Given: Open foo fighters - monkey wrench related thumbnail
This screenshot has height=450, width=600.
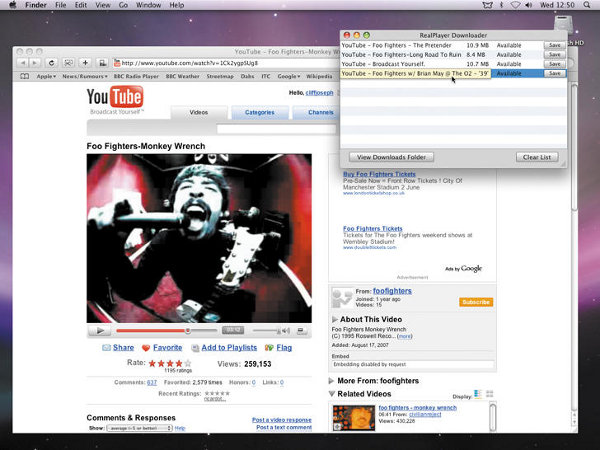Looking at the screenshot, I should coord(354,418).
